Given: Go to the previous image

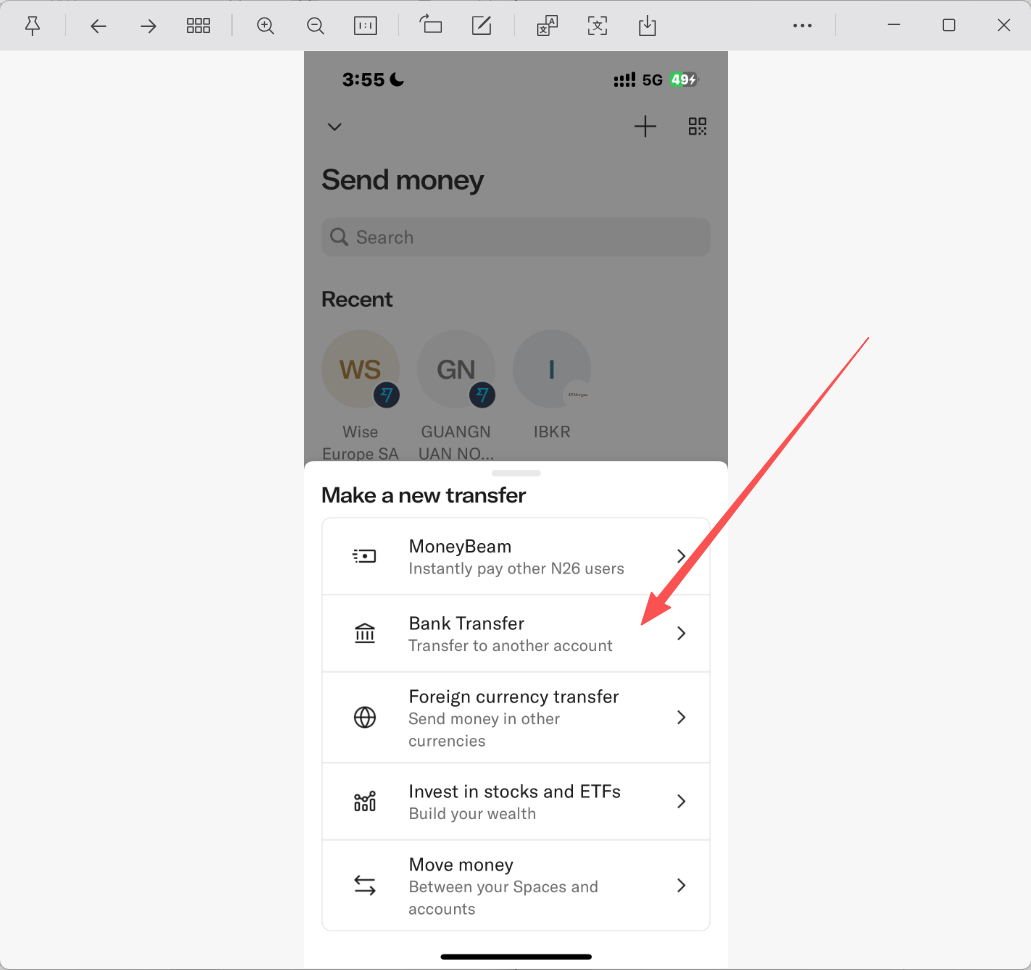Looking at the screenshot, I should pos(99,26).
